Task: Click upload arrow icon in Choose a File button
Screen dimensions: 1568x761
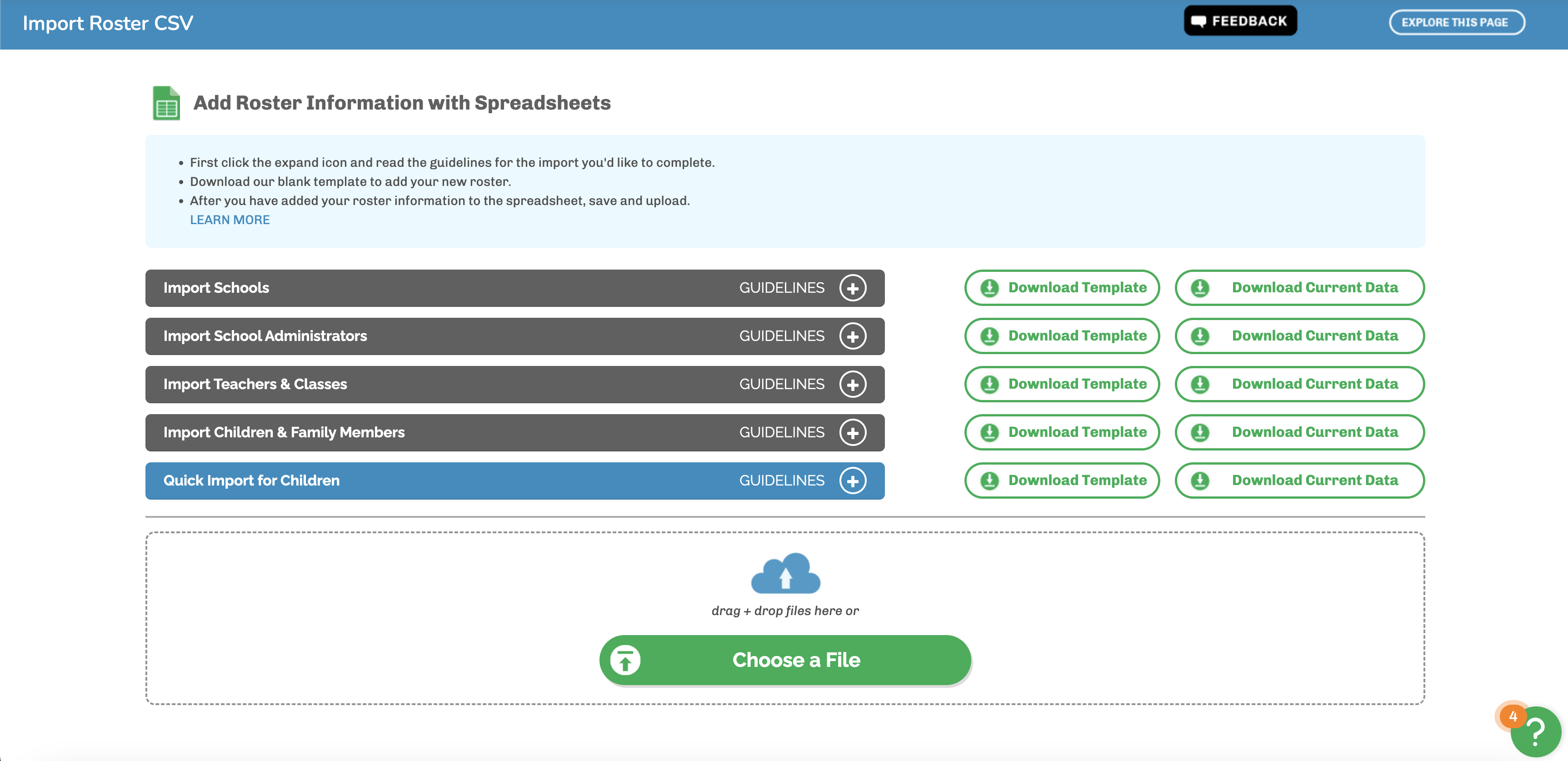Action: click(x=625, y=660)
